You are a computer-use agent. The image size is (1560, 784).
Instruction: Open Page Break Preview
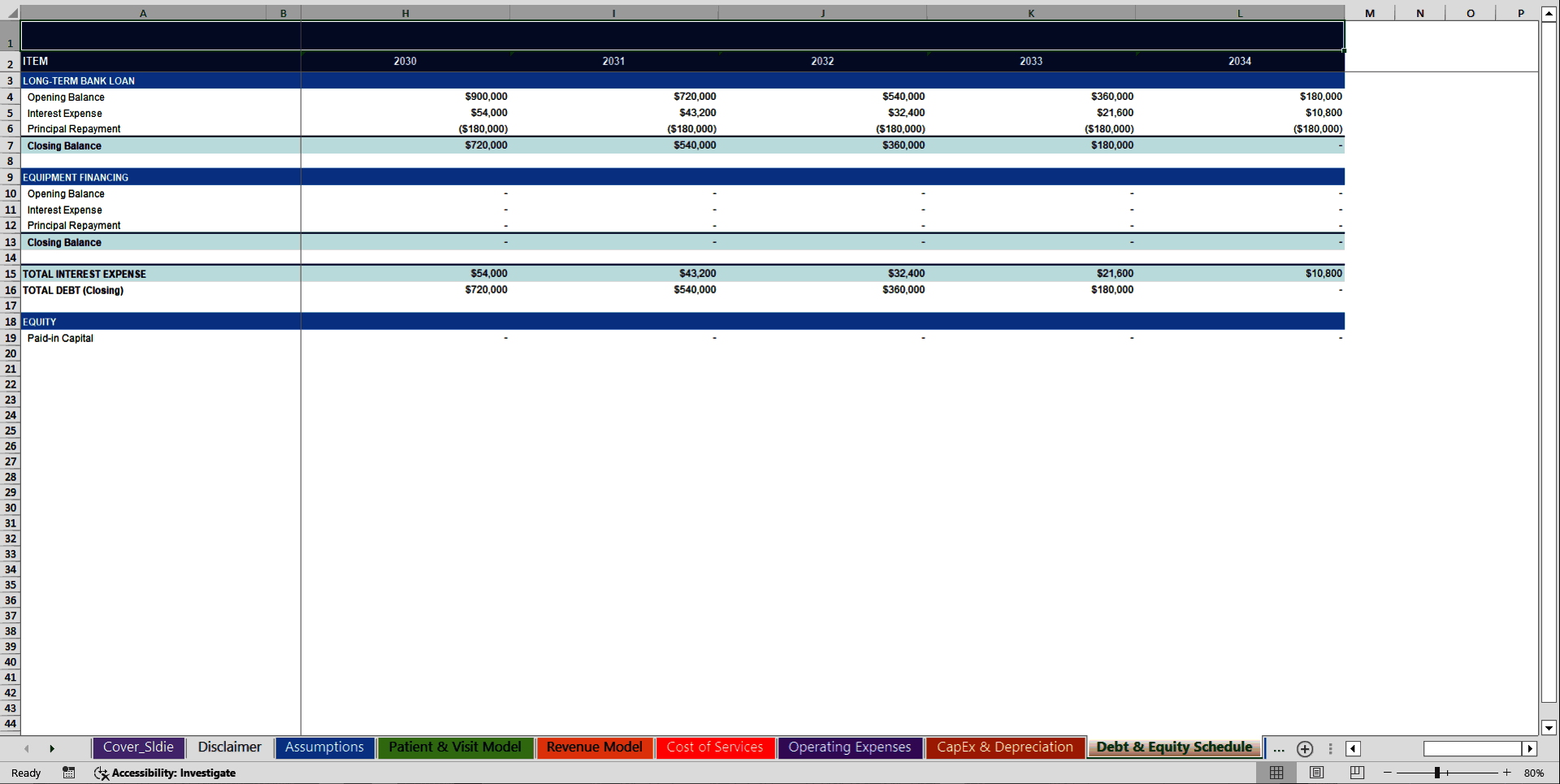click(1357, 773)
